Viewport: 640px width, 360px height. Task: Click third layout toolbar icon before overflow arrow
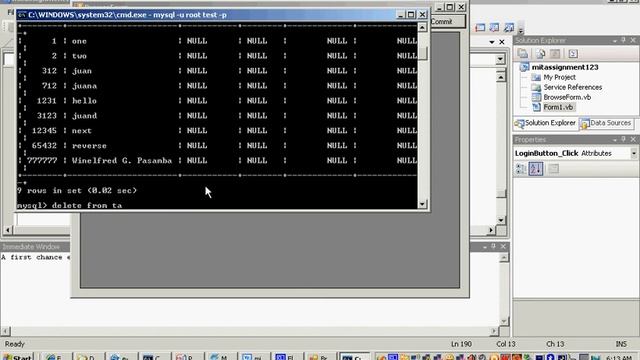tap(509, 28)
